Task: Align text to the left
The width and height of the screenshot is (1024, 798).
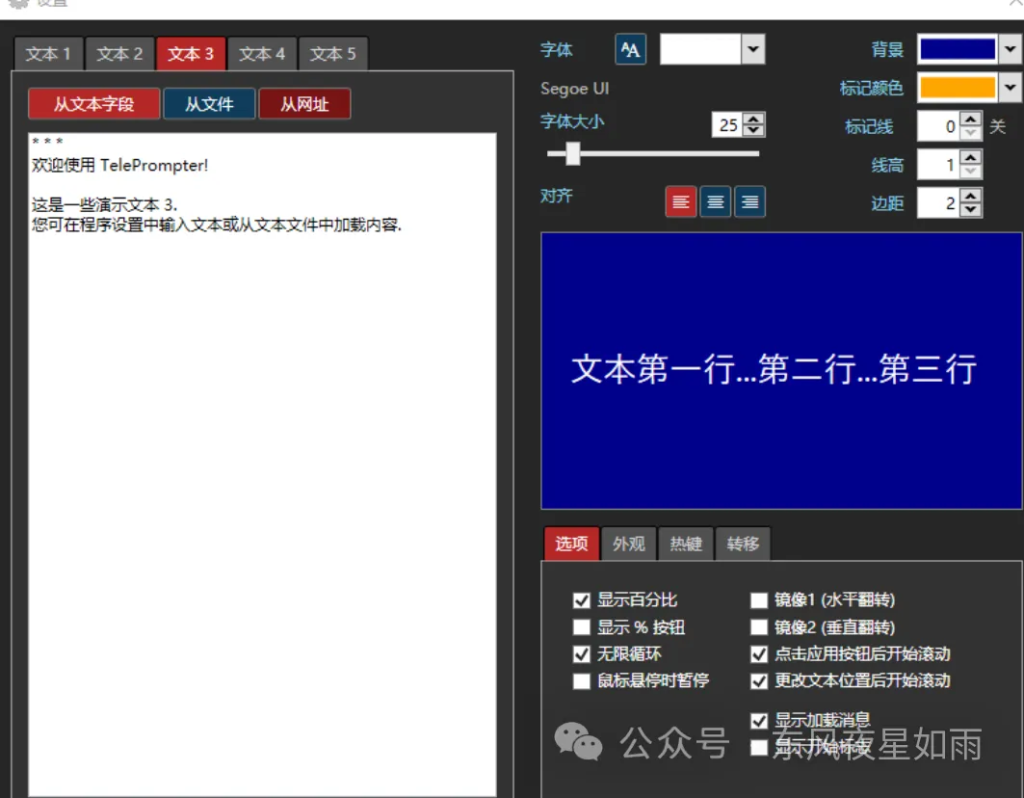Action: 680,202
